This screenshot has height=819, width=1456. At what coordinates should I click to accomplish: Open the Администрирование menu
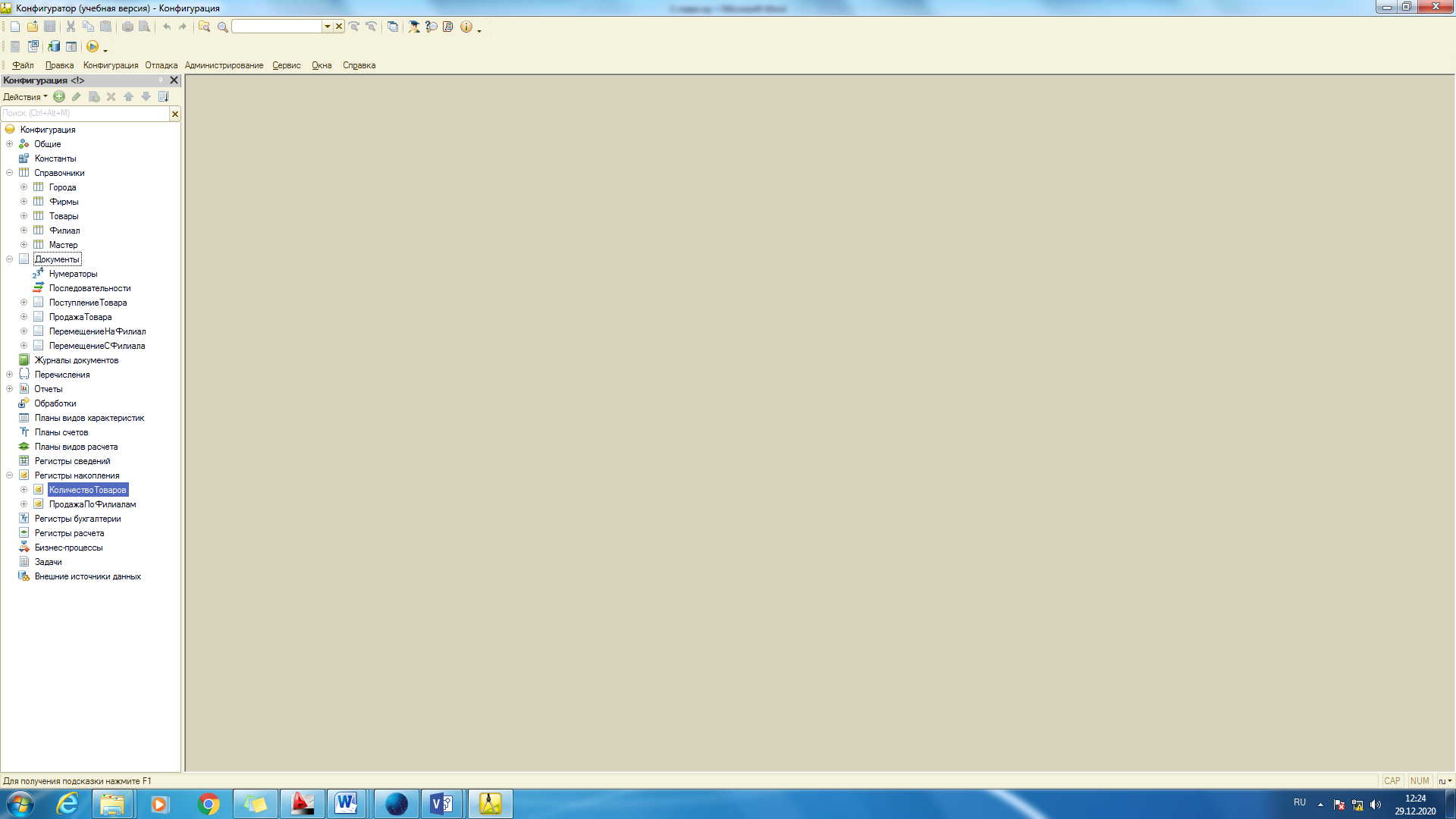pos(224,65)
